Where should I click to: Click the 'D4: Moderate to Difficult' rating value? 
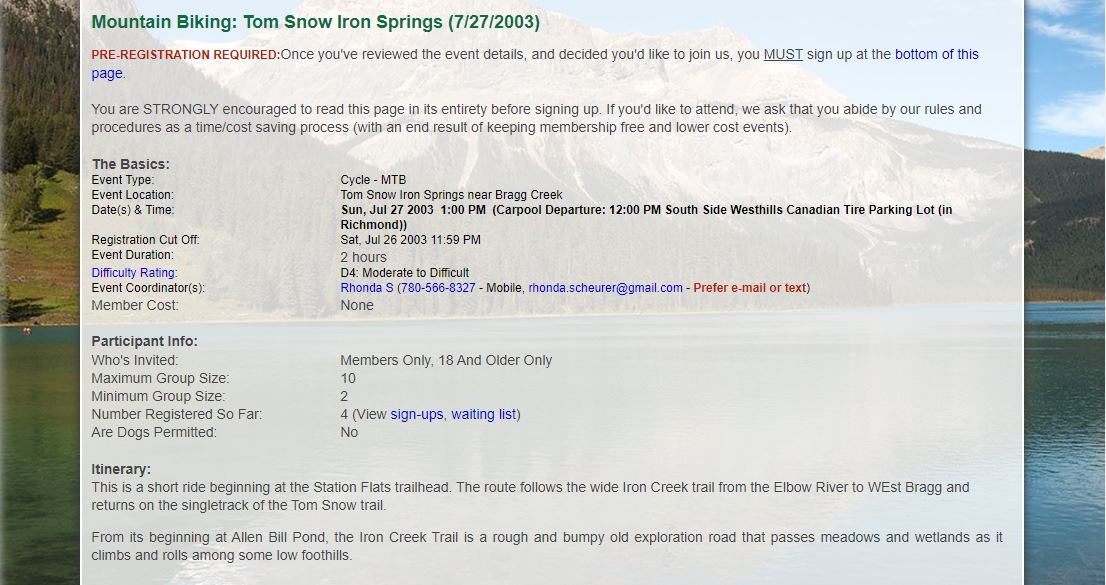tap(405, 273)
